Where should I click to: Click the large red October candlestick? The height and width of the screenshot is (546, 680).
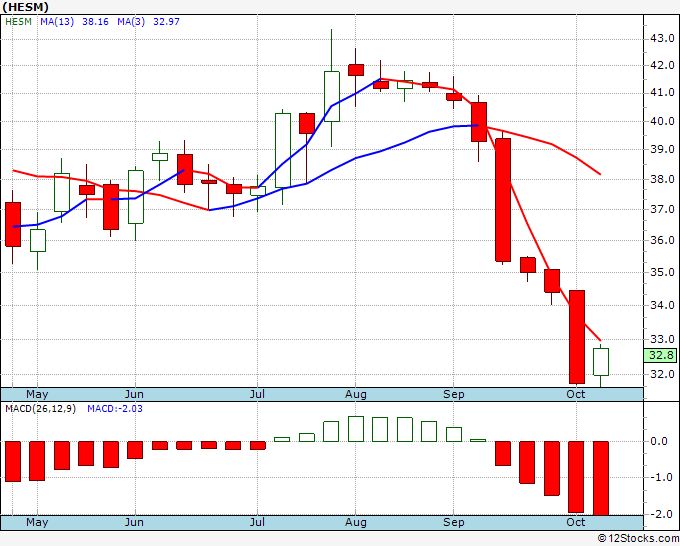(577, 337)
